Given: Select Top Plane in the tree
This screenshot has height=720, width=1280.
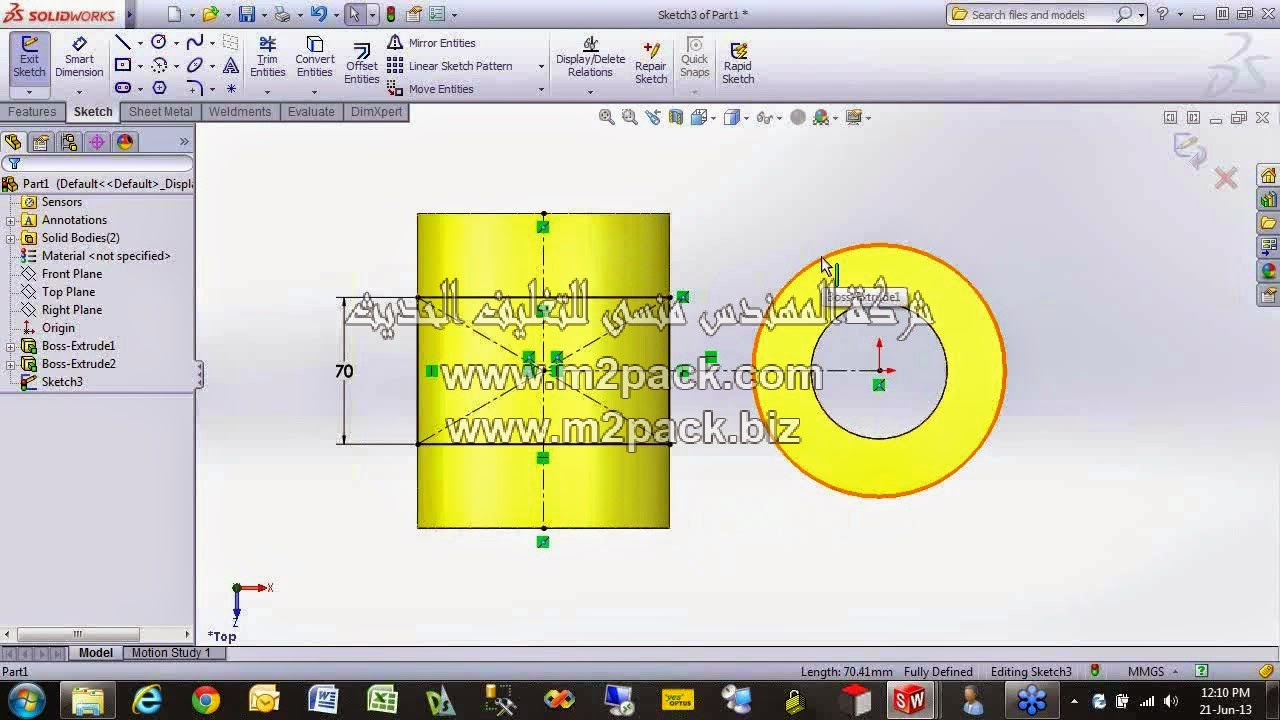Looking at the screenshot, I should pyautogui.click(x=68, y=292).
